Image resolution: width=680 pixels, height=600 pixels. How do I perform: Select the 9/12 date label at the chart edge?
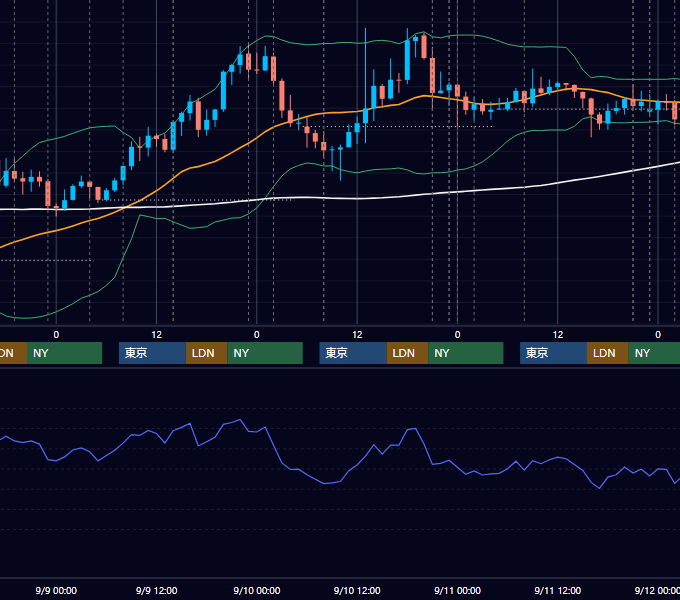[x=657, y=590]
